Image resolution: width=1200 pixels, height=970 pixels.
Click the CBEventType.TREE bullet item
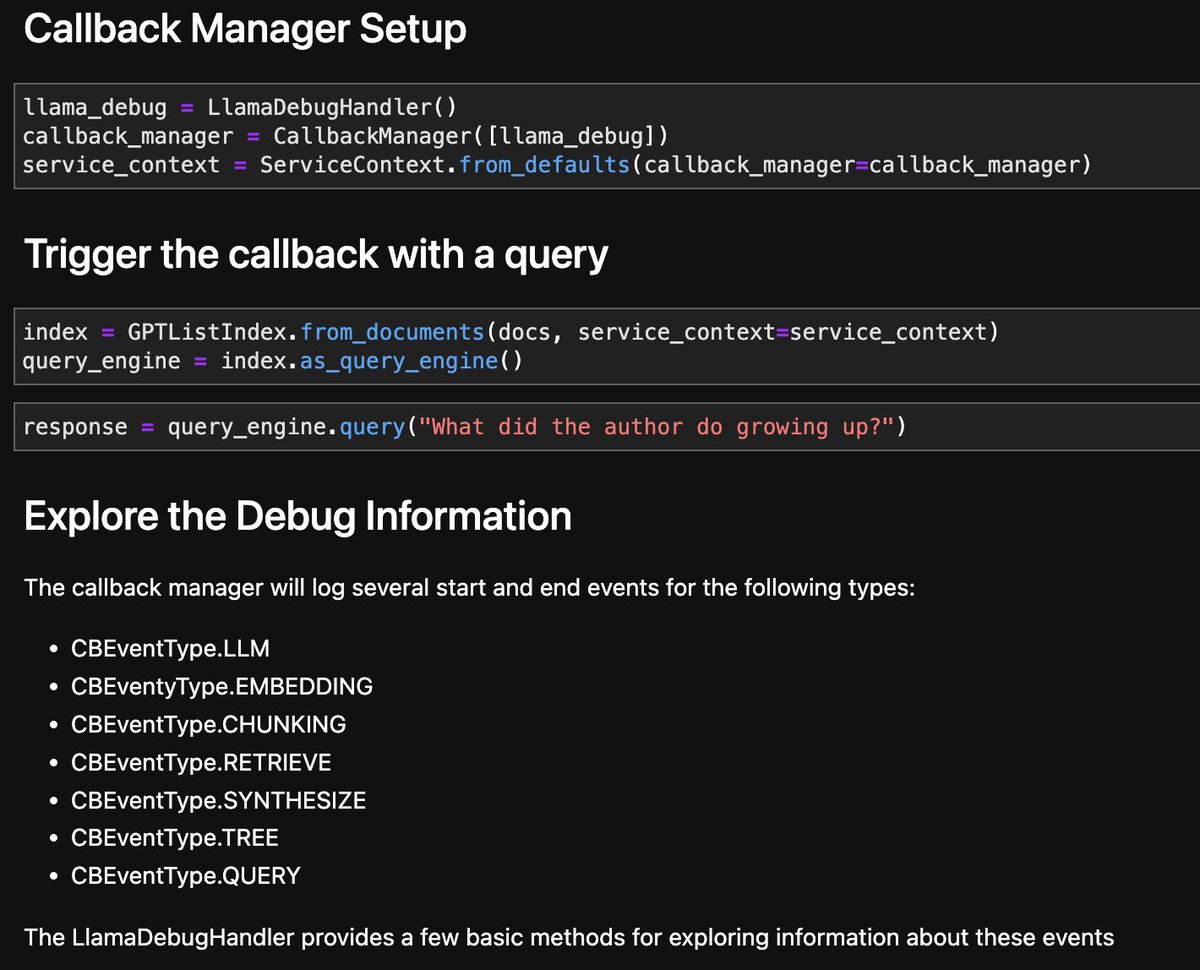coord(175,838)
